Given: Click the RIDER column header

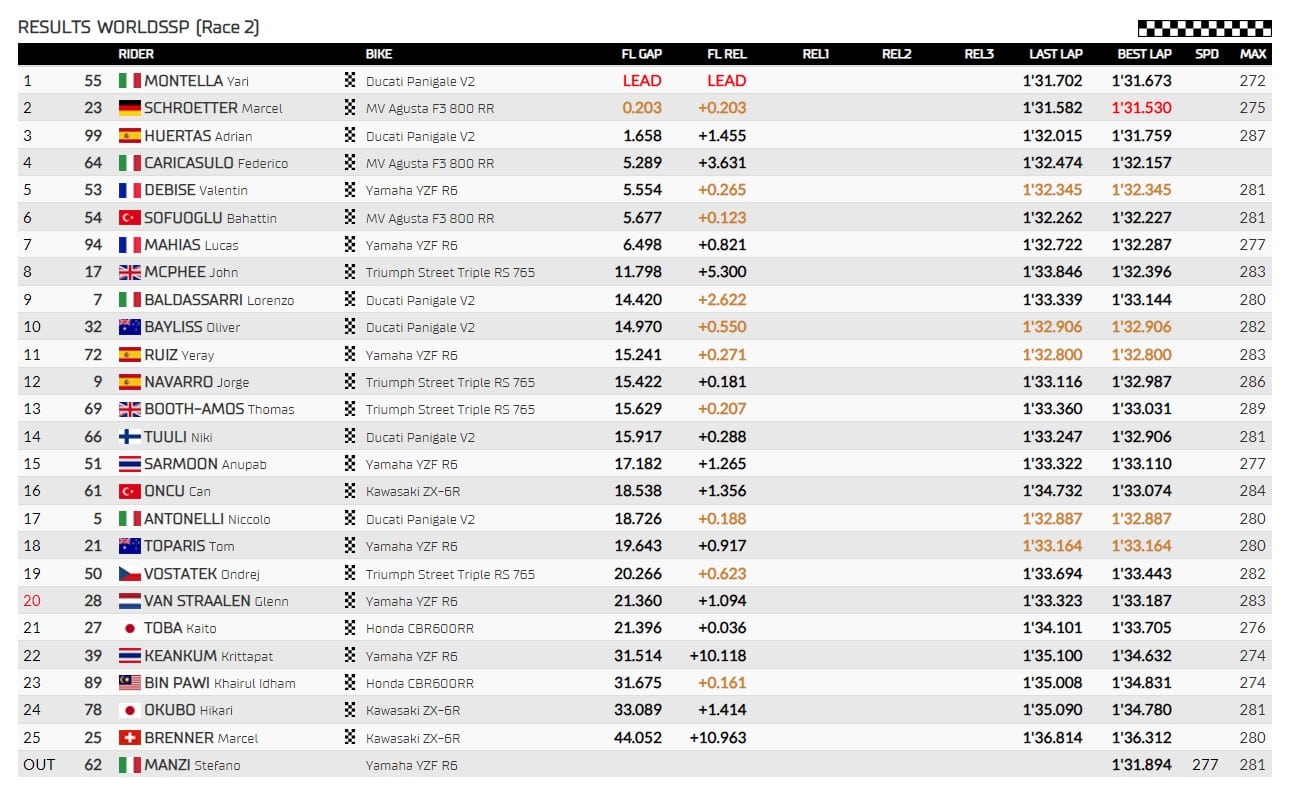Looking at the screenshot, I should (x=136, y=54).
